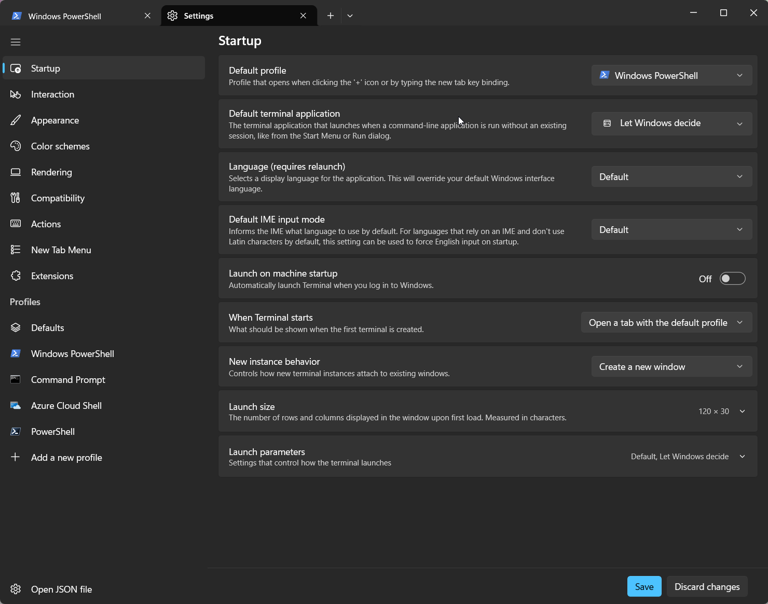Click the Profiles section header
Image resolution: width=768 pixels, height=604 pixels.
coord(25,302)
